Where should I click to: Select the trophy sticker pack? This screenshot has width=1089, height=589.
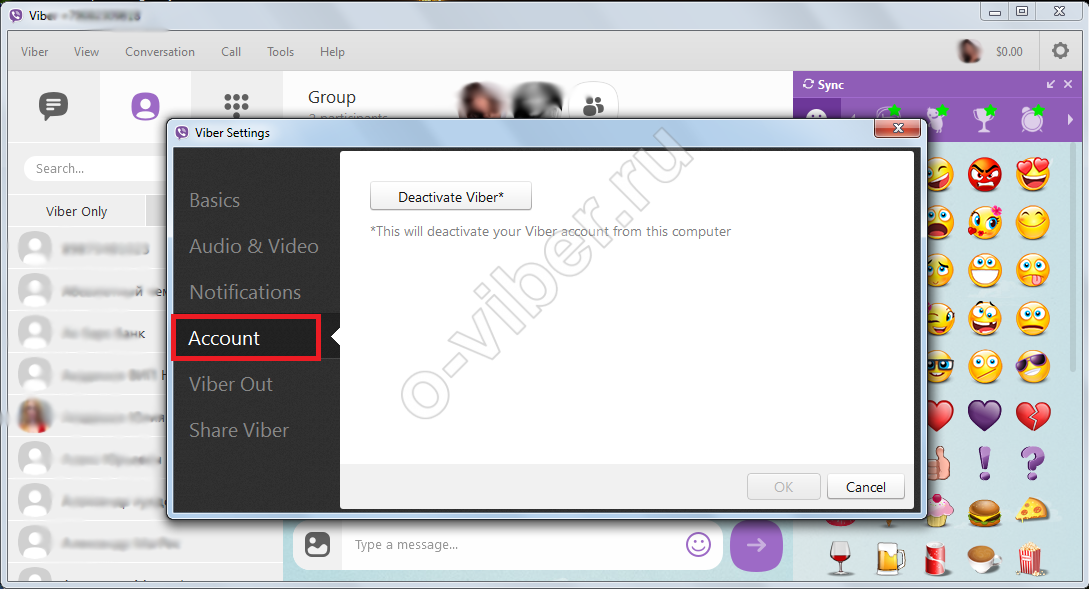tap(983, 118)
